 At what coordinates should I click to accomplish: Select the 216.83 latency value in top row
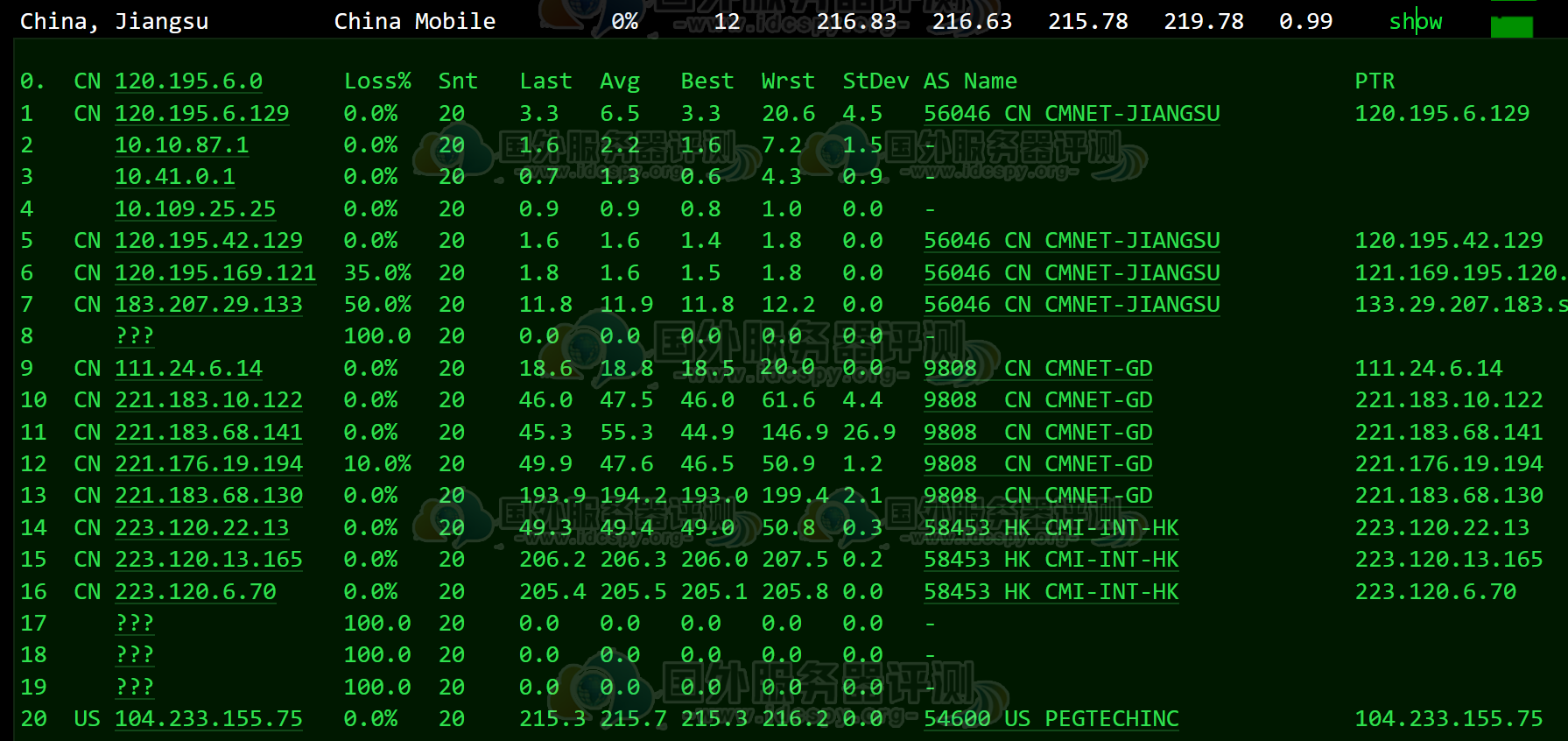(856, 21)
